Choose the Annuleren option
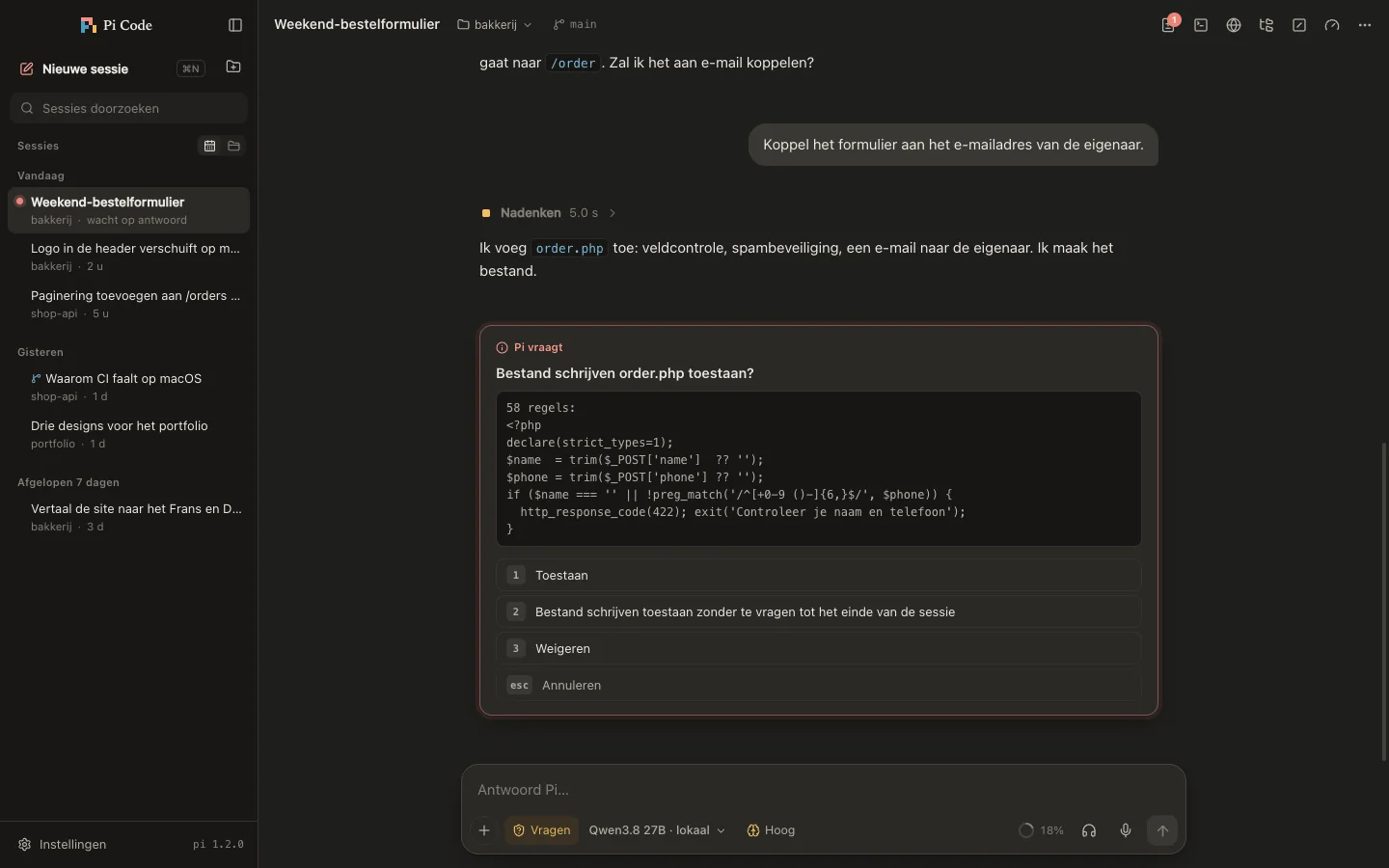Image resolution: width=1389 pixels, height=868 pixels. (x=819, y=685)
